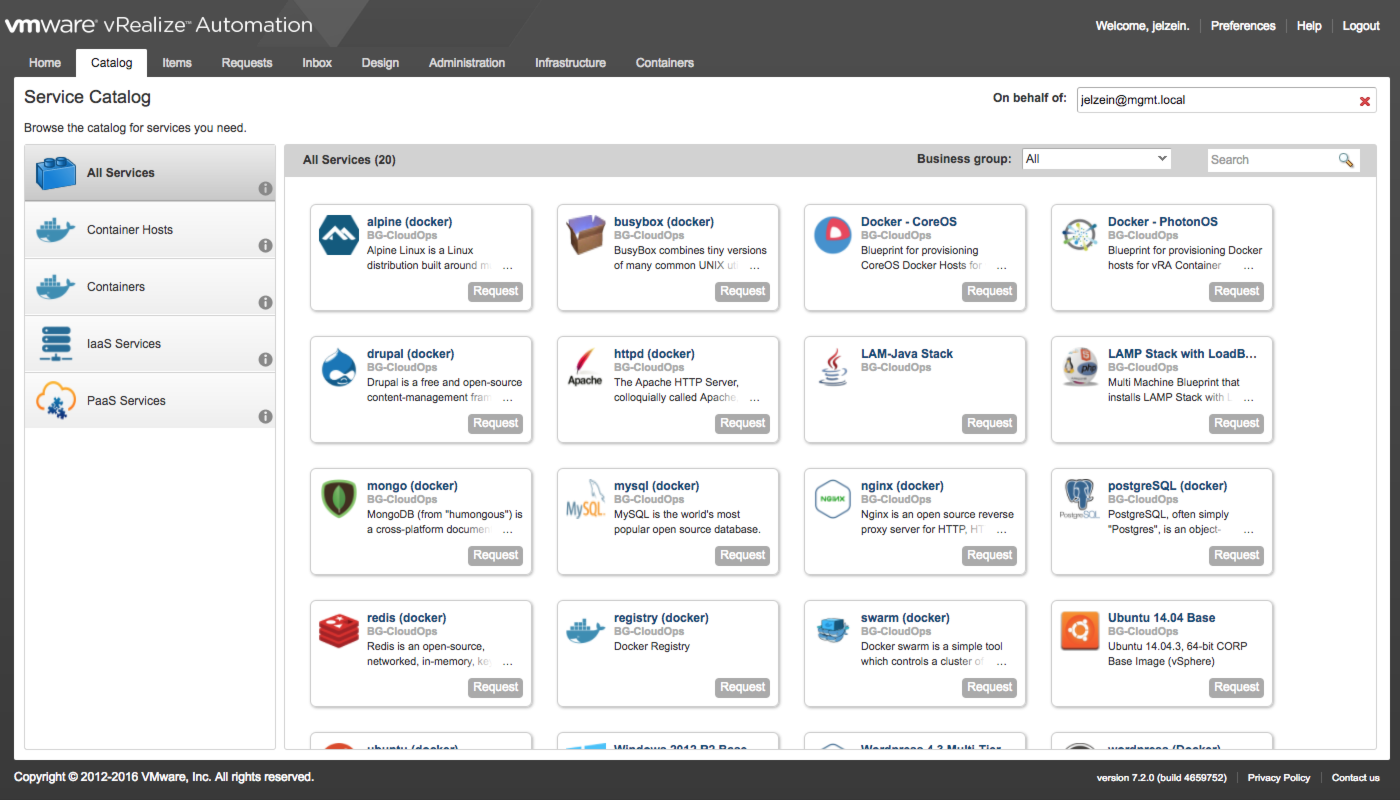The height and width of the screenshot is (800, 1400).
Task: Click info icon for Containers service
Action: (x=265, y=302)
